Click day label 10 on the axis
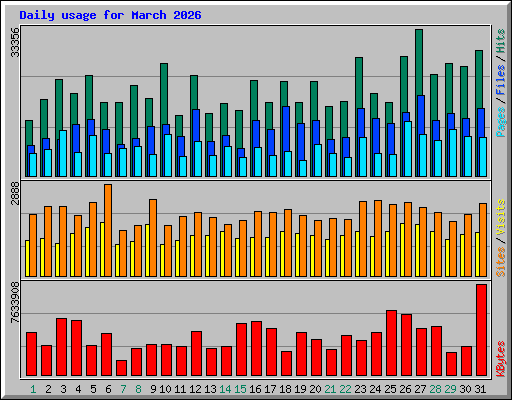Image resolution: width=512 pixels, height=400 pixels. coord(165,389)
